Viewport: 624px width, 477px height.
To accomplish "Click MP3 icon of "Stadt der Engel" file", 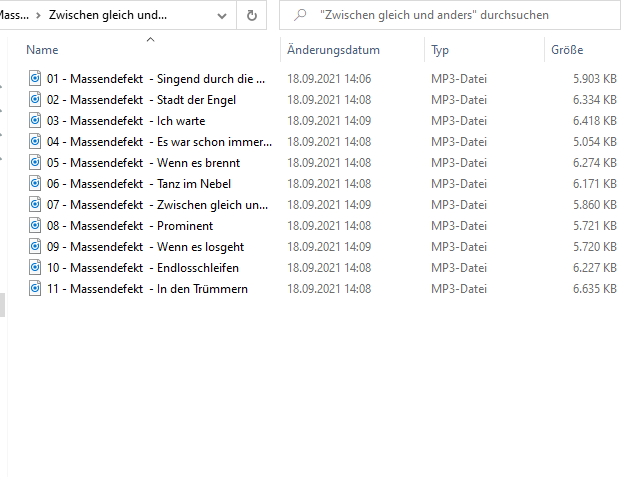I will pyautogui.click(x=35, y=99).
